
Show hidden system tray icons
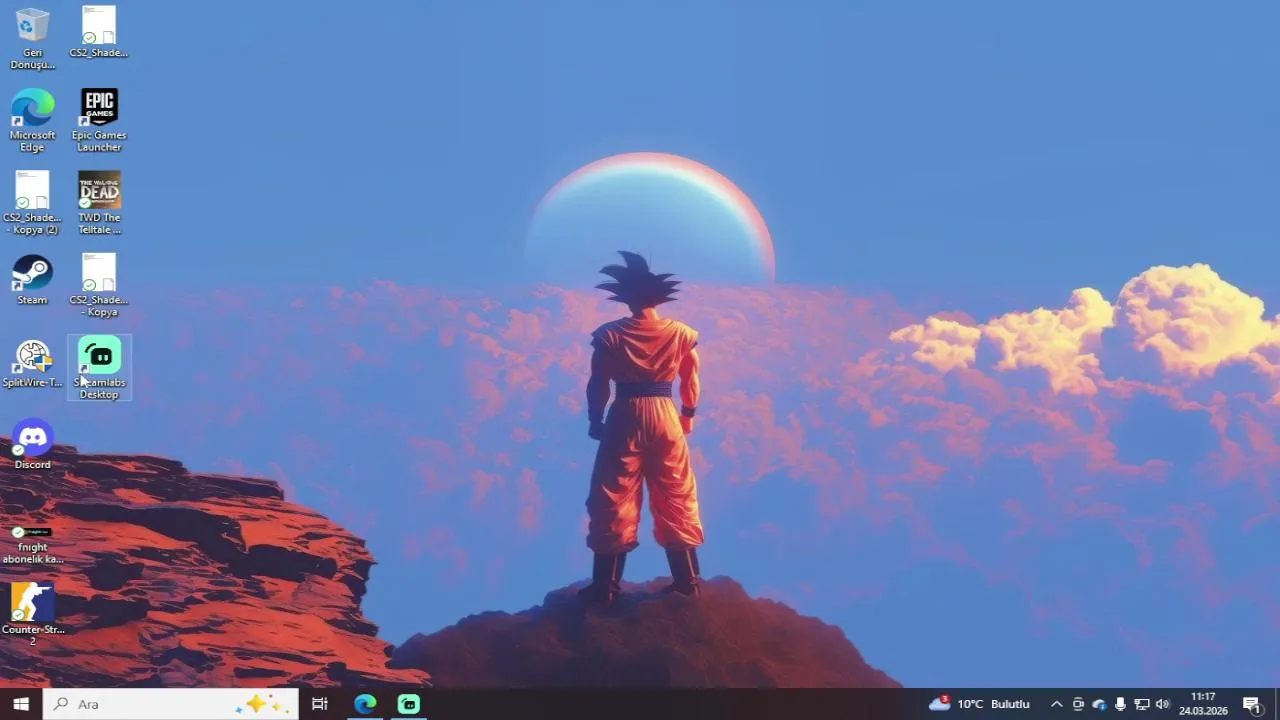point(1056,704)
